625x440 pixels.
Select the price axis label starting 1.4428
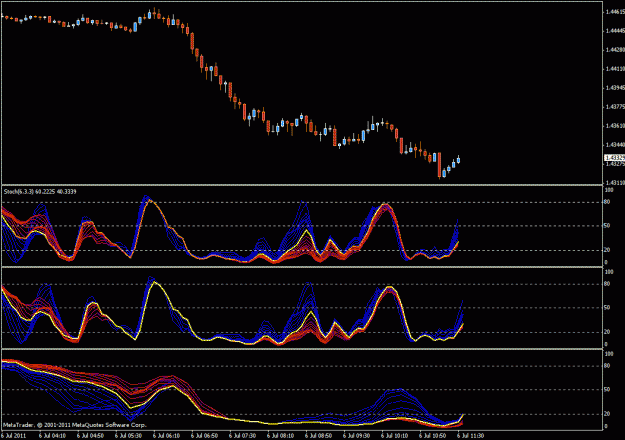pyautogui.click(x=615, y=50)
